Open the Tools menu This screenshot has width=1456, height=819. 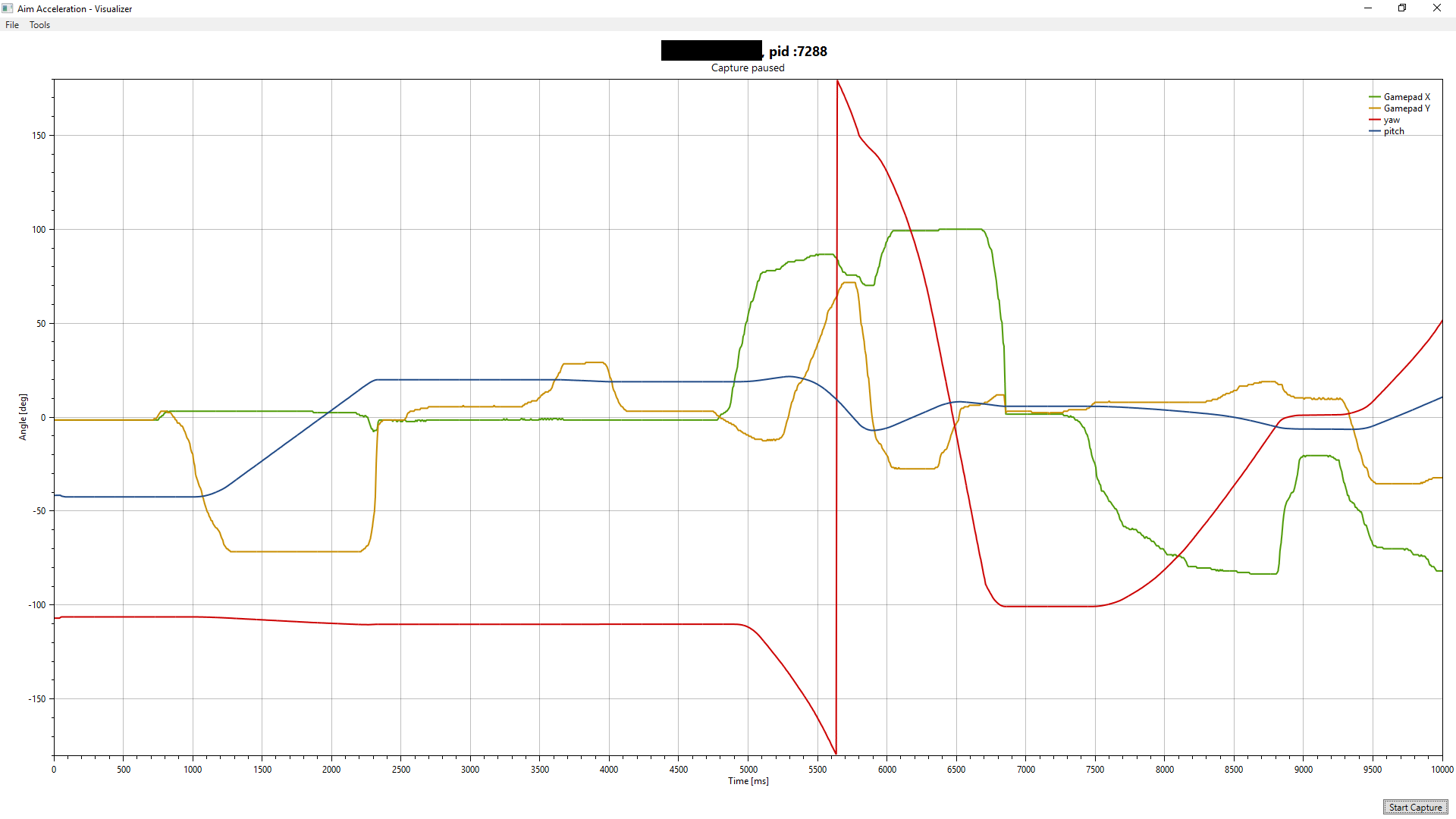click(39, 24)
